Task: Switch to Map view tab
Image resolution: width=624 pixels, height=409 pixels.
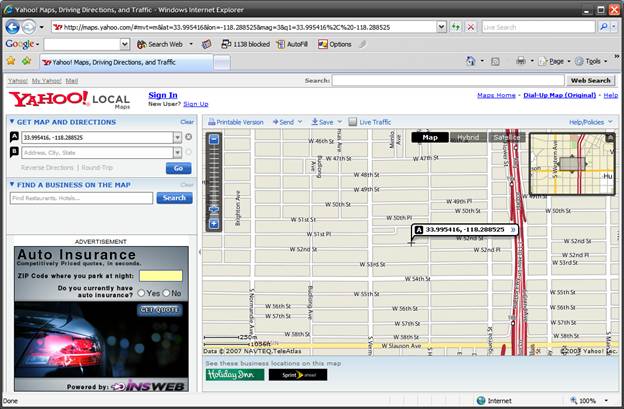Action: (430, 137)
